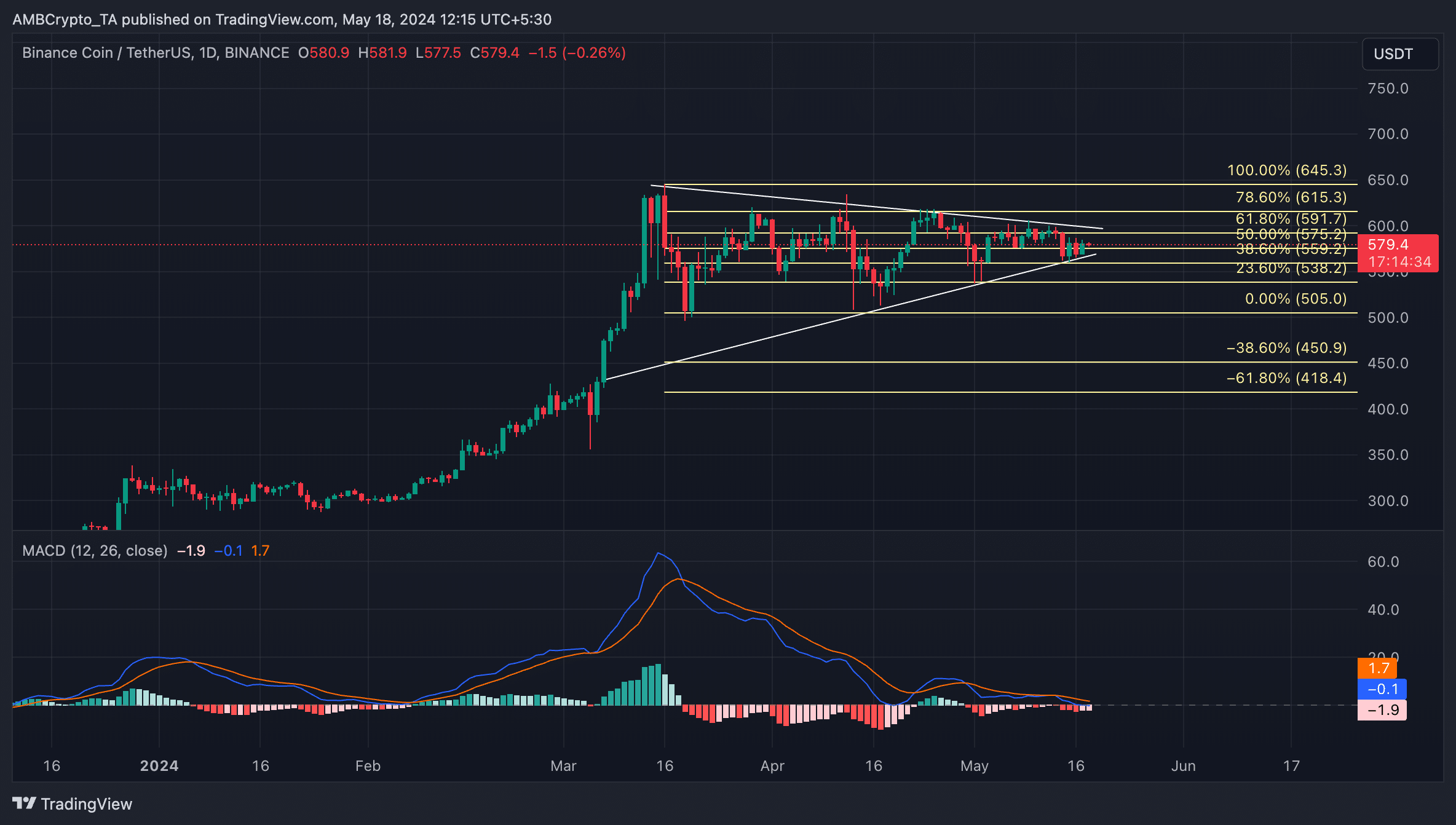Screen dimensions: 1456x825
Task: Click the 350.0 price axis label
Action: click(1388, 455)
